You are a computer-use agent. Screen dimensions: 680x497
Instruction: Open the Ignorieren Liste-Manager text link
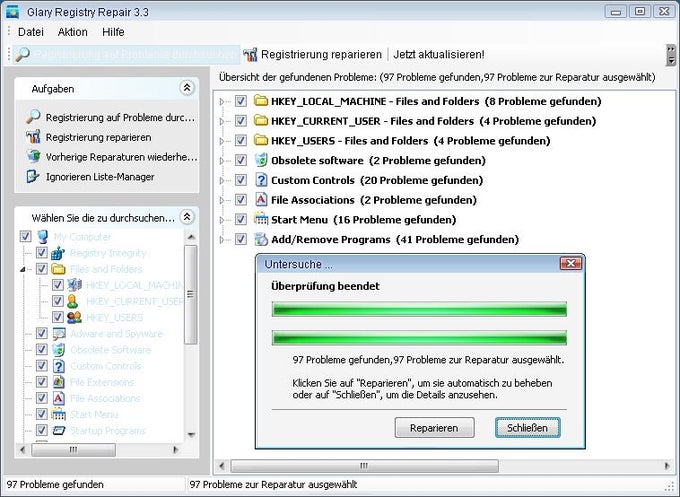pos(100,177)
